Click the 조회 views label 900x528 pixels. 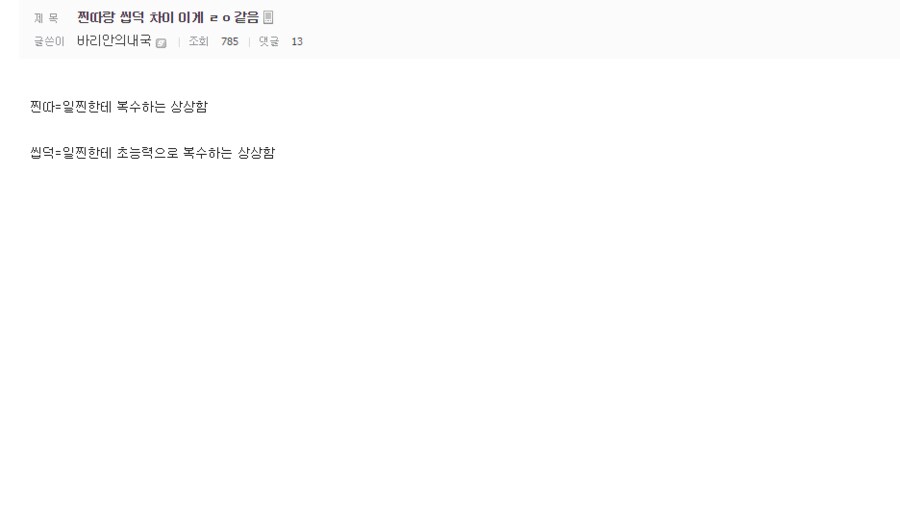(199, 41)
